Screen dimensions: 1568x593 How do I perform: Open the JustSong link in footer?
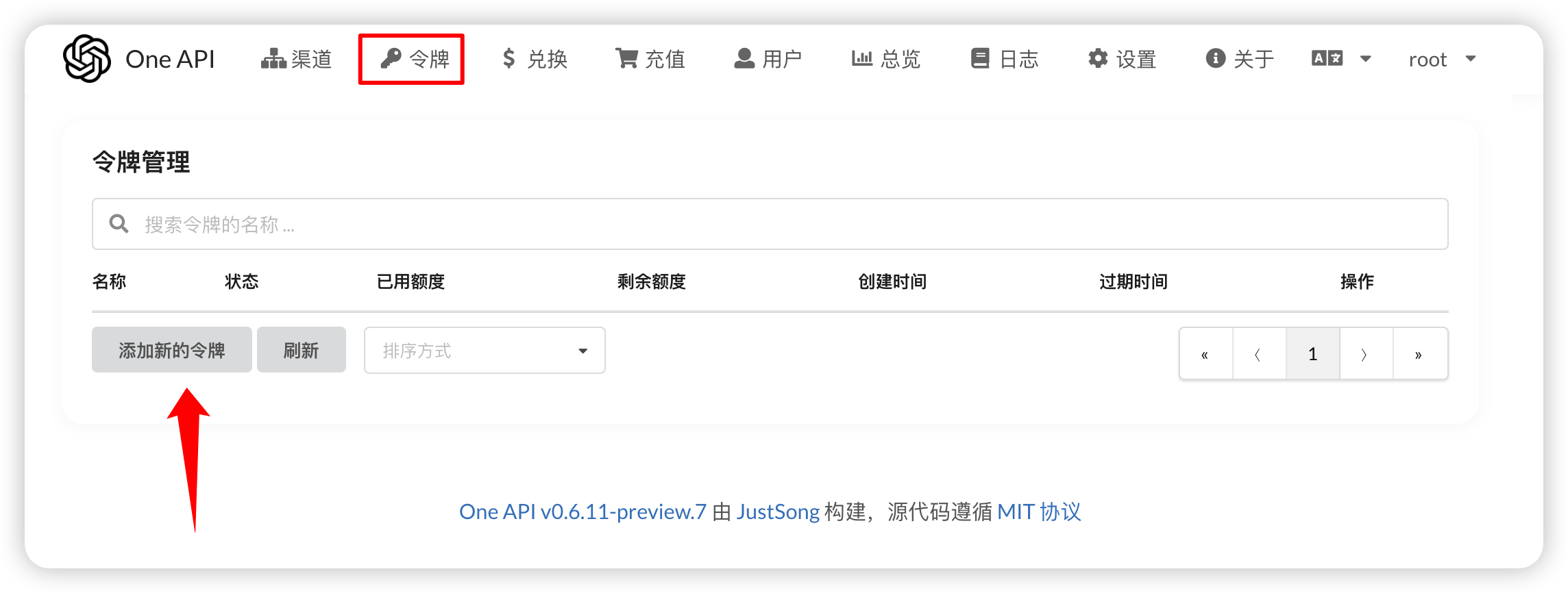pos(778,512)
